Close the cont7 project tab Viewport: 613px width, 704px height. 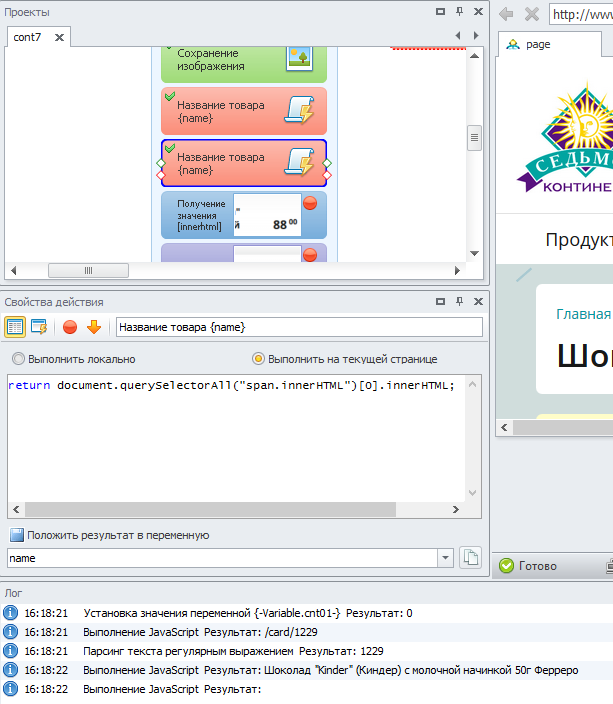[59, 37]
